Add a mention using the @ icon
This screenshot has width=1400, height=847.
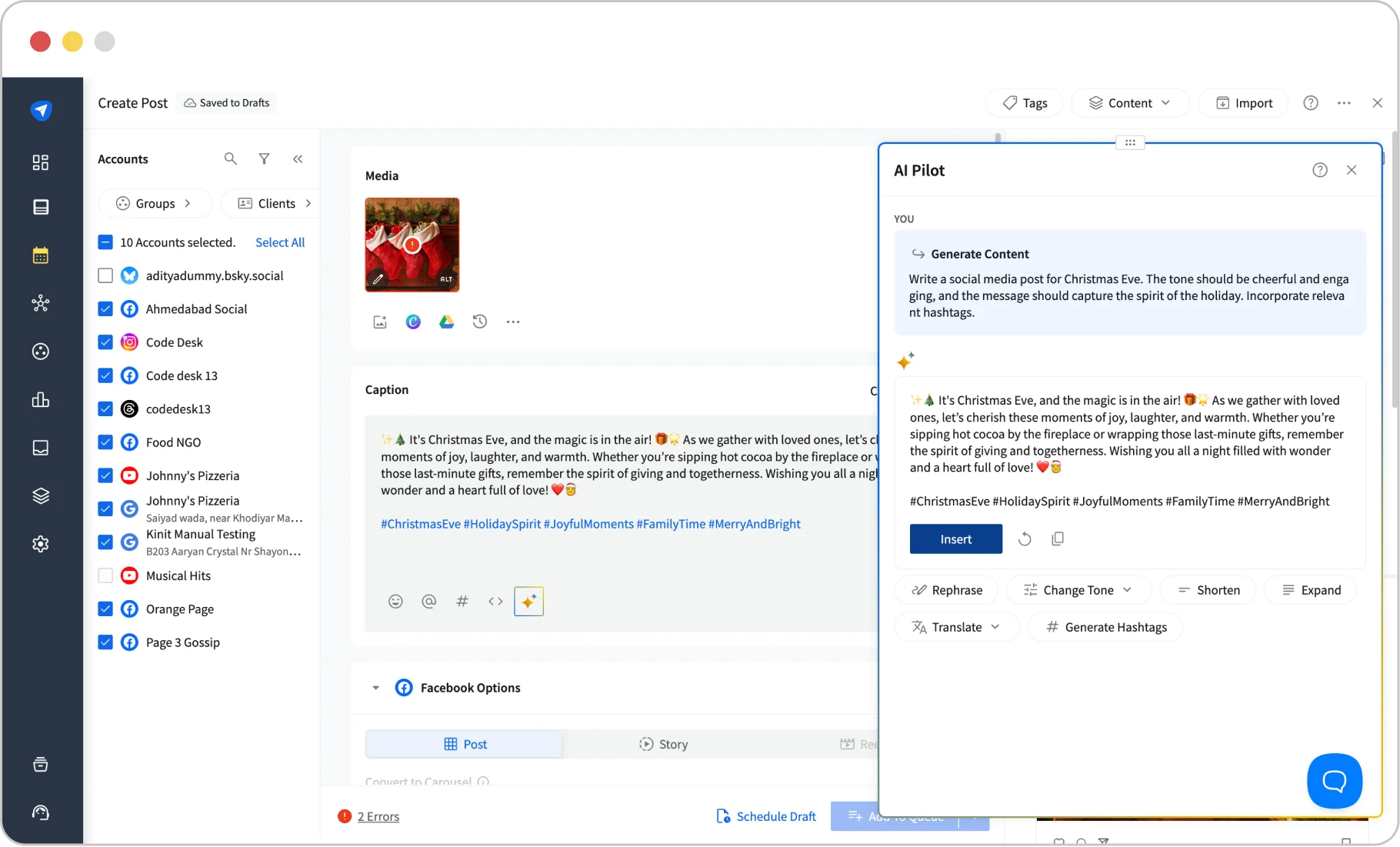click(429, 601)
